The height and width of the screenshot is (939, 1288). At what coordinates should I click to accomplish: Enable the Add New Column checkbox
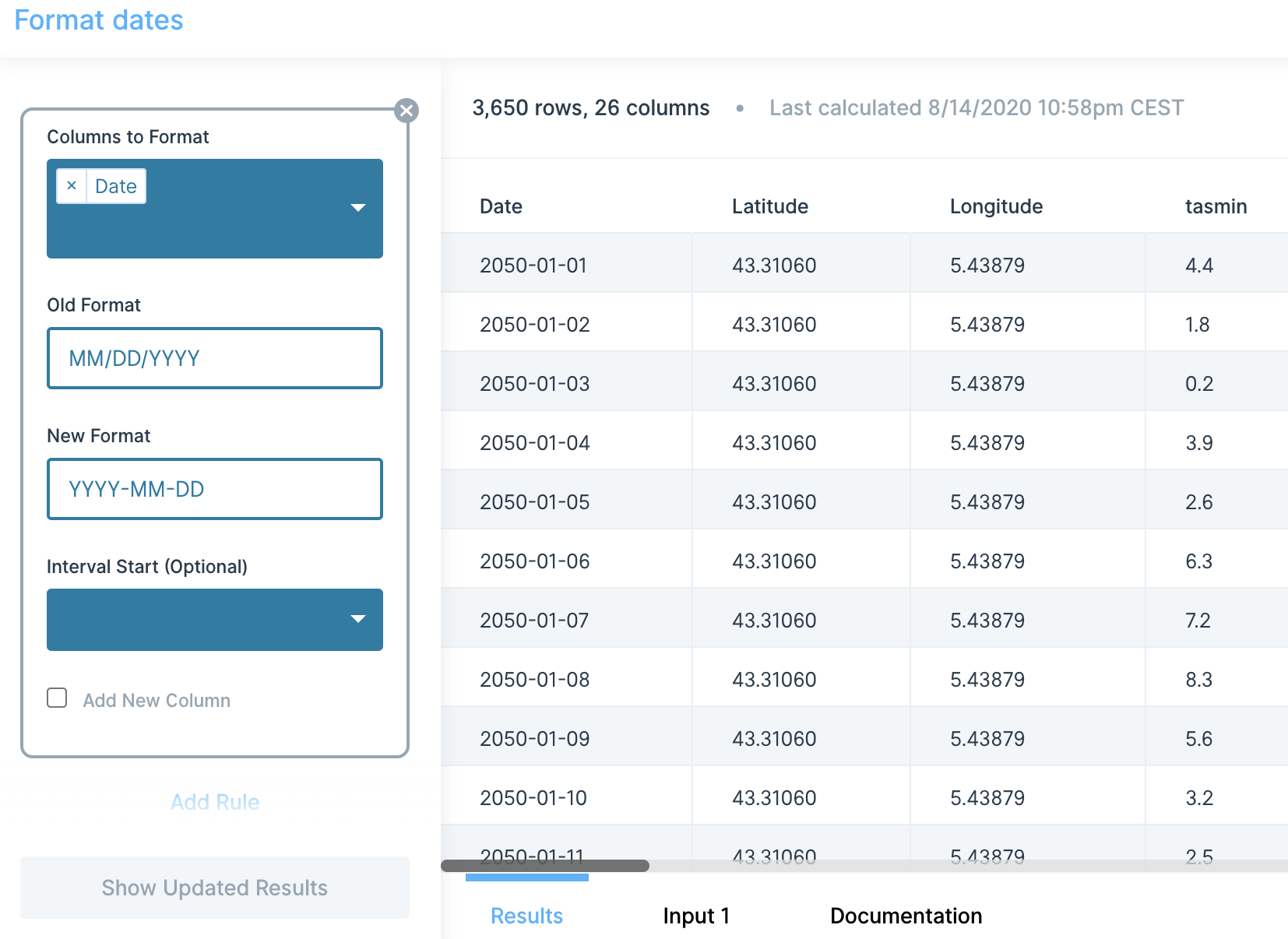(57, 698)
